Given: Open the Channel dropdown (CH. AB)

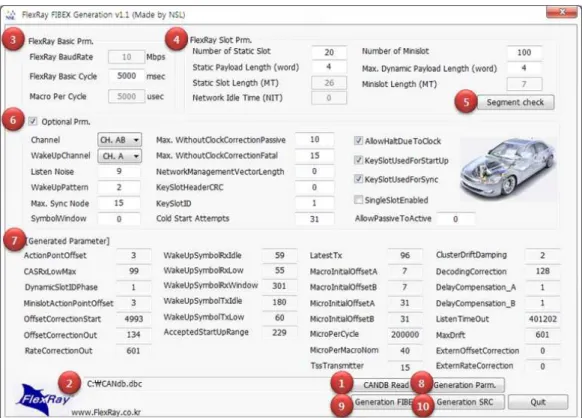Looking at the screenshot, I should tap(120, 140).
